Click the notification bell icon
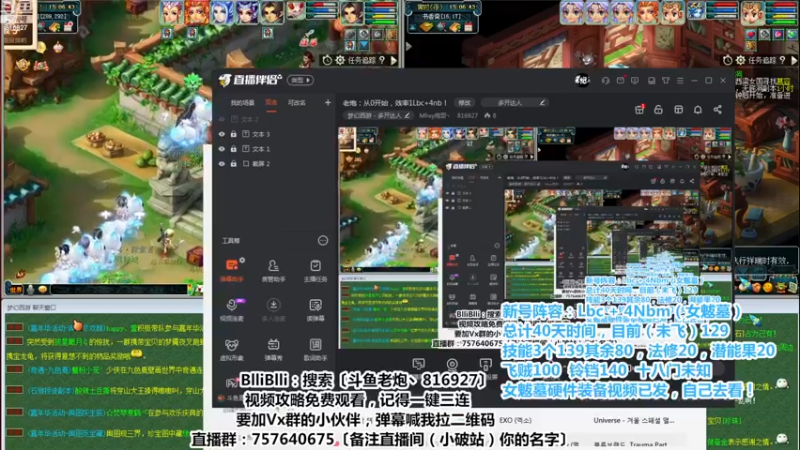The height and width of the screenshot is (450, 800). tap(697, 109)
